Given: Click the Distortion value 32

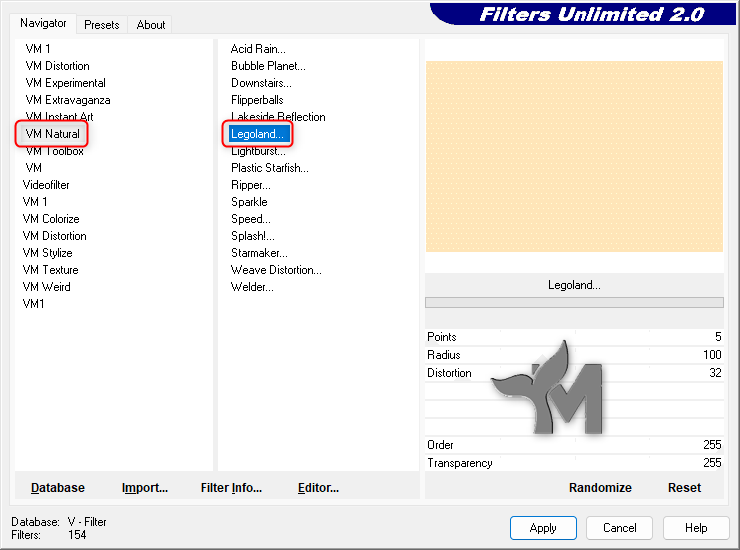Looking at the screenshot, I should click(715, 373).
